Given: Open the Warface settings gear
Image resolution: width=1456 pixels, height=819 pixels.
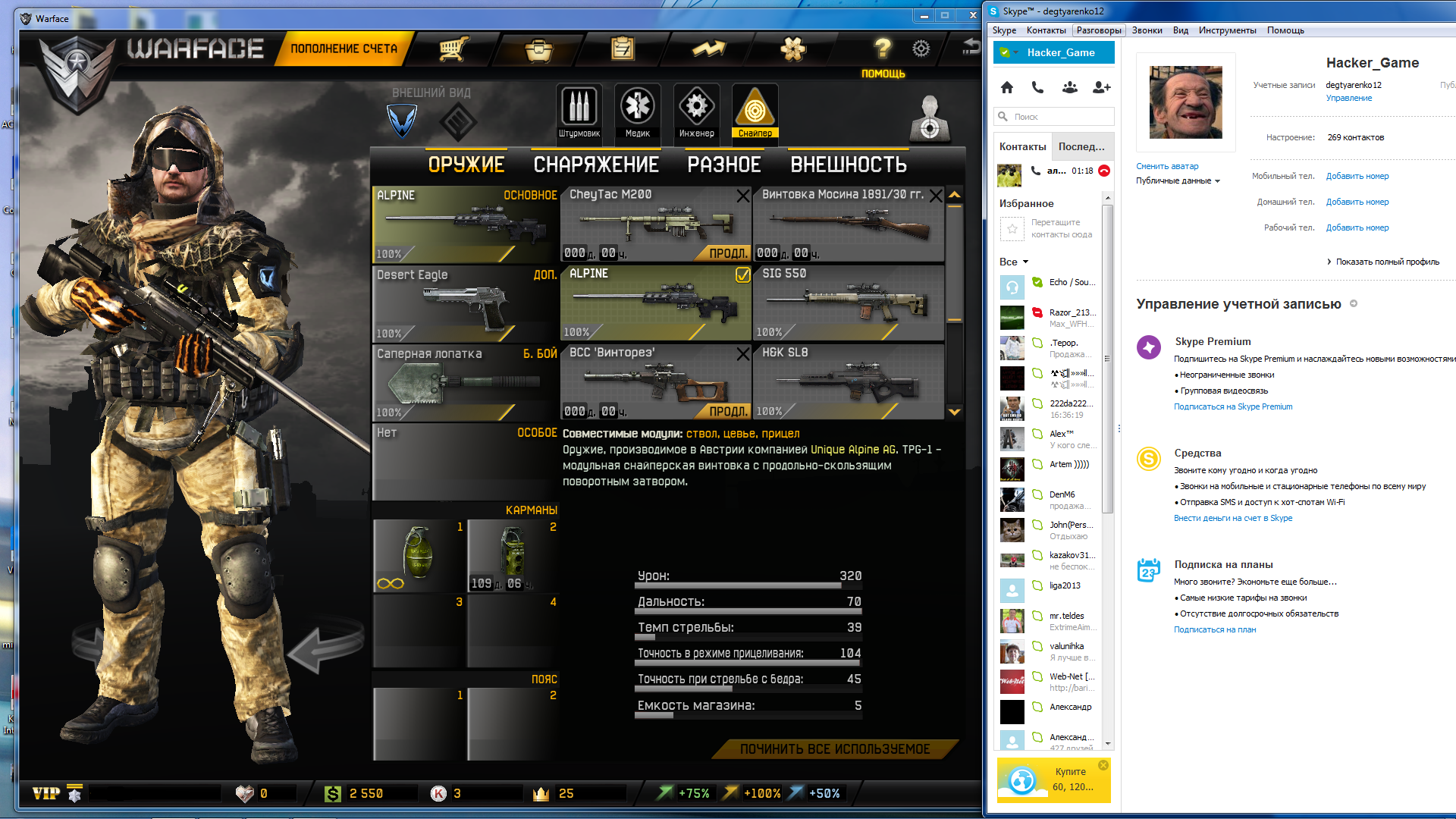Looking at the screenshot, I should (921, 49).
